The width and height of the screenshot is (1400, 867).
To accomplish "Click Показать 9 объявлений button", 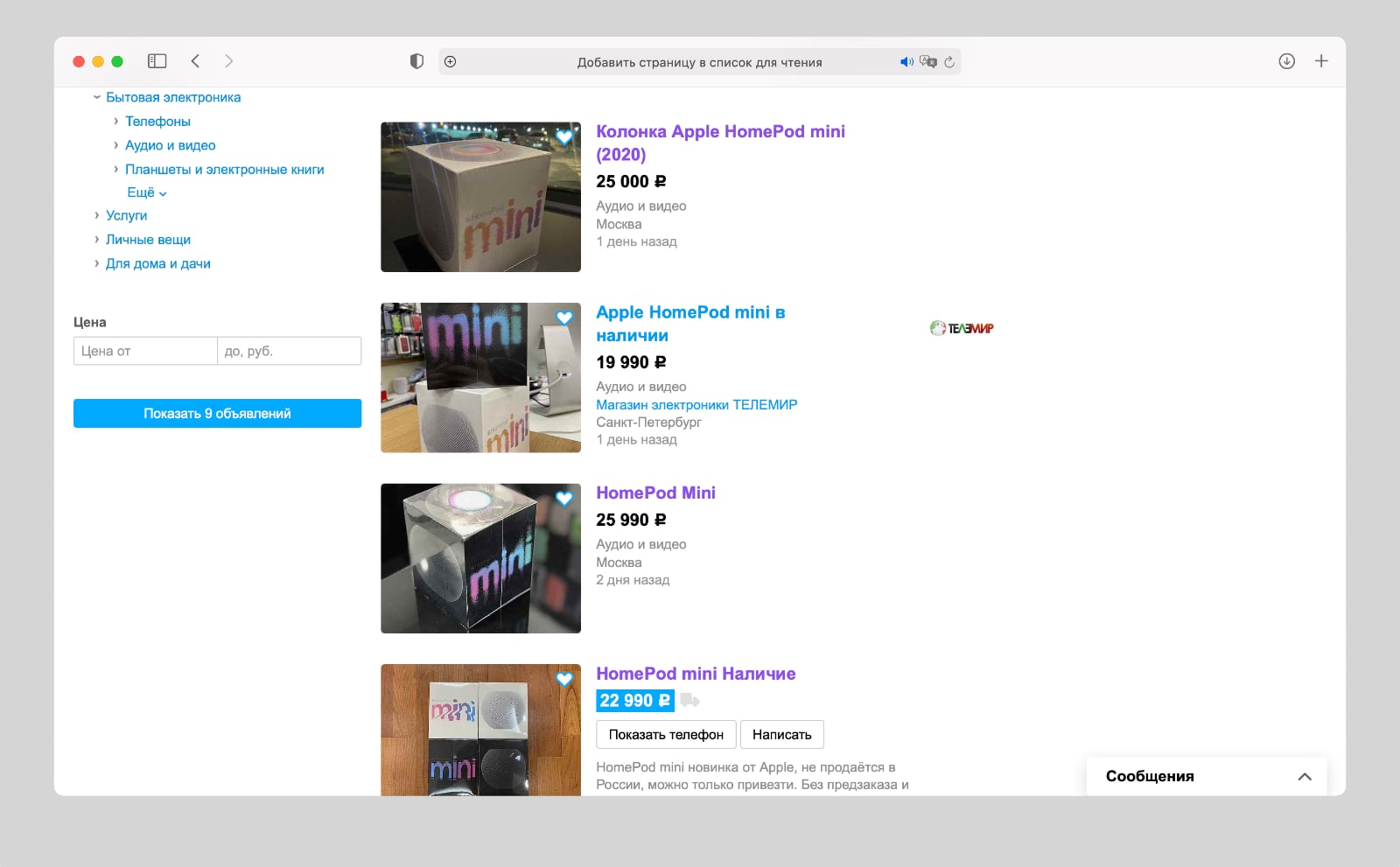I will click(217, 414).
